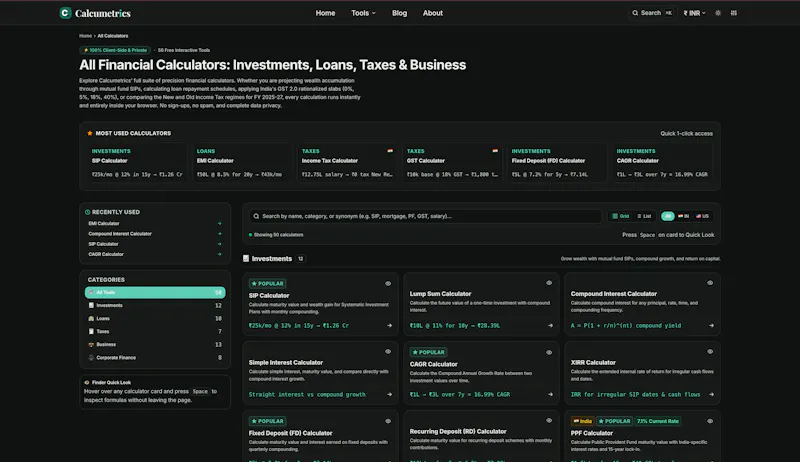
Task: Click arrow on SIP Calculator card
Action: [389, 325]
